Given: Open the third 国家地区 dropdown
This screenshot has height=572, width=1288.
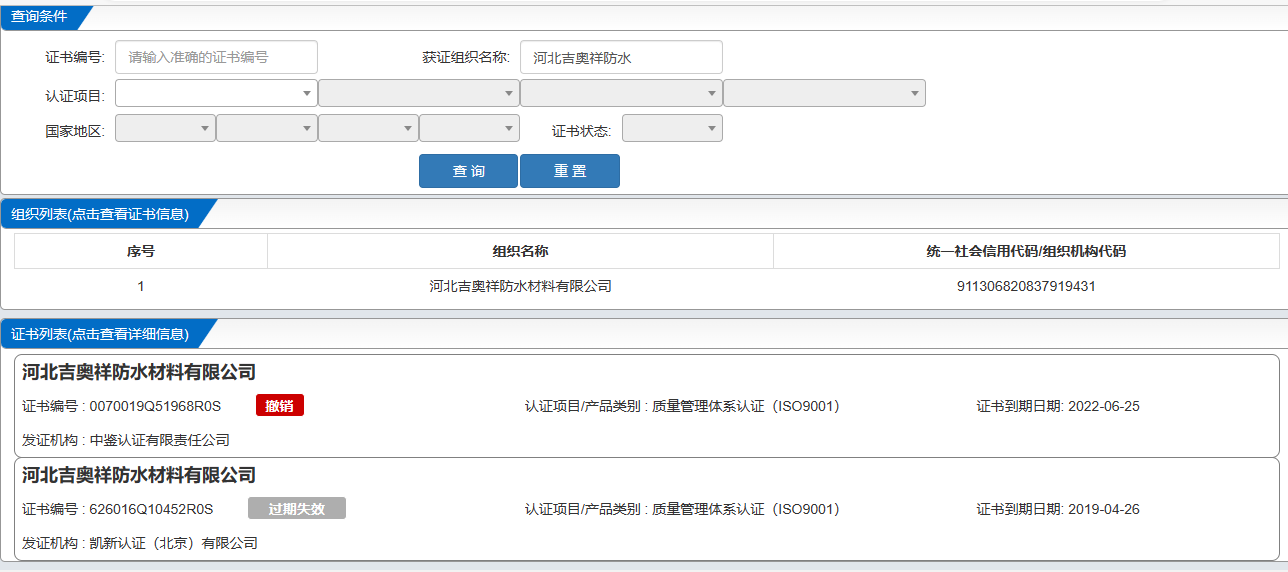Looking at the screenshot, I should pyautogui.click(x=368, y=128).
